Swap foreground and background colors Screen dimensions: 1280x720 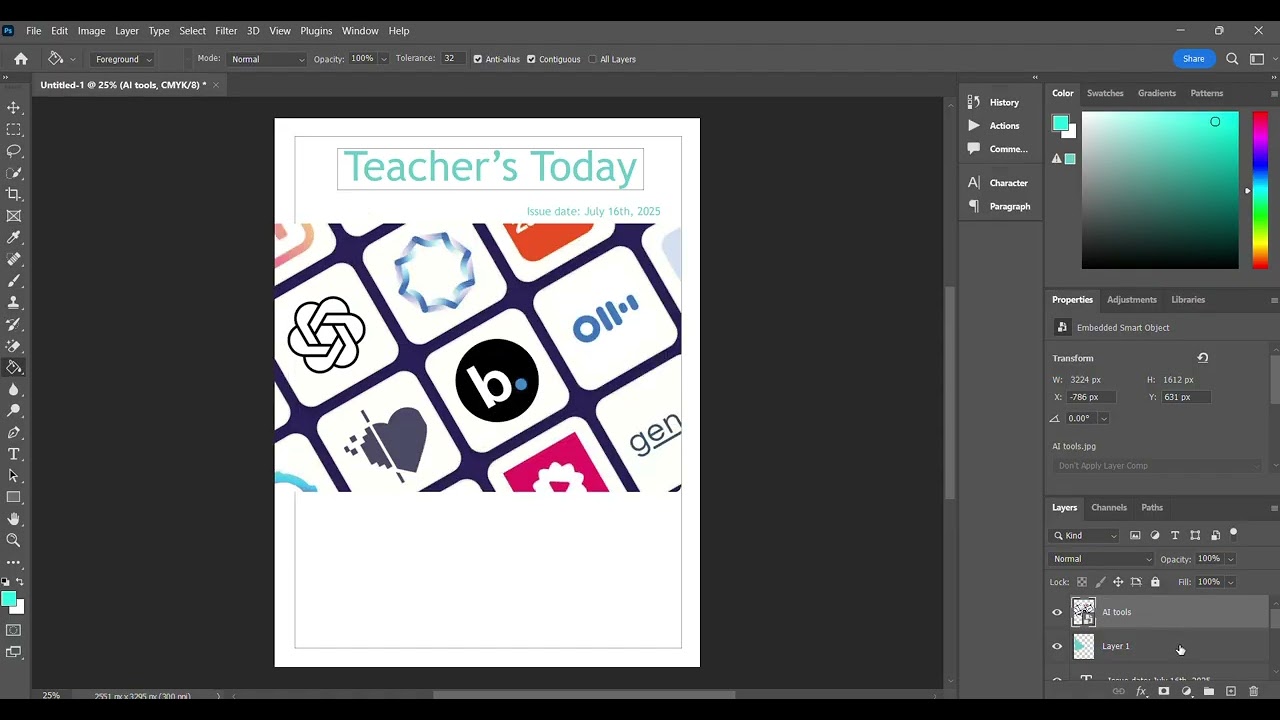tap(20, 582)
